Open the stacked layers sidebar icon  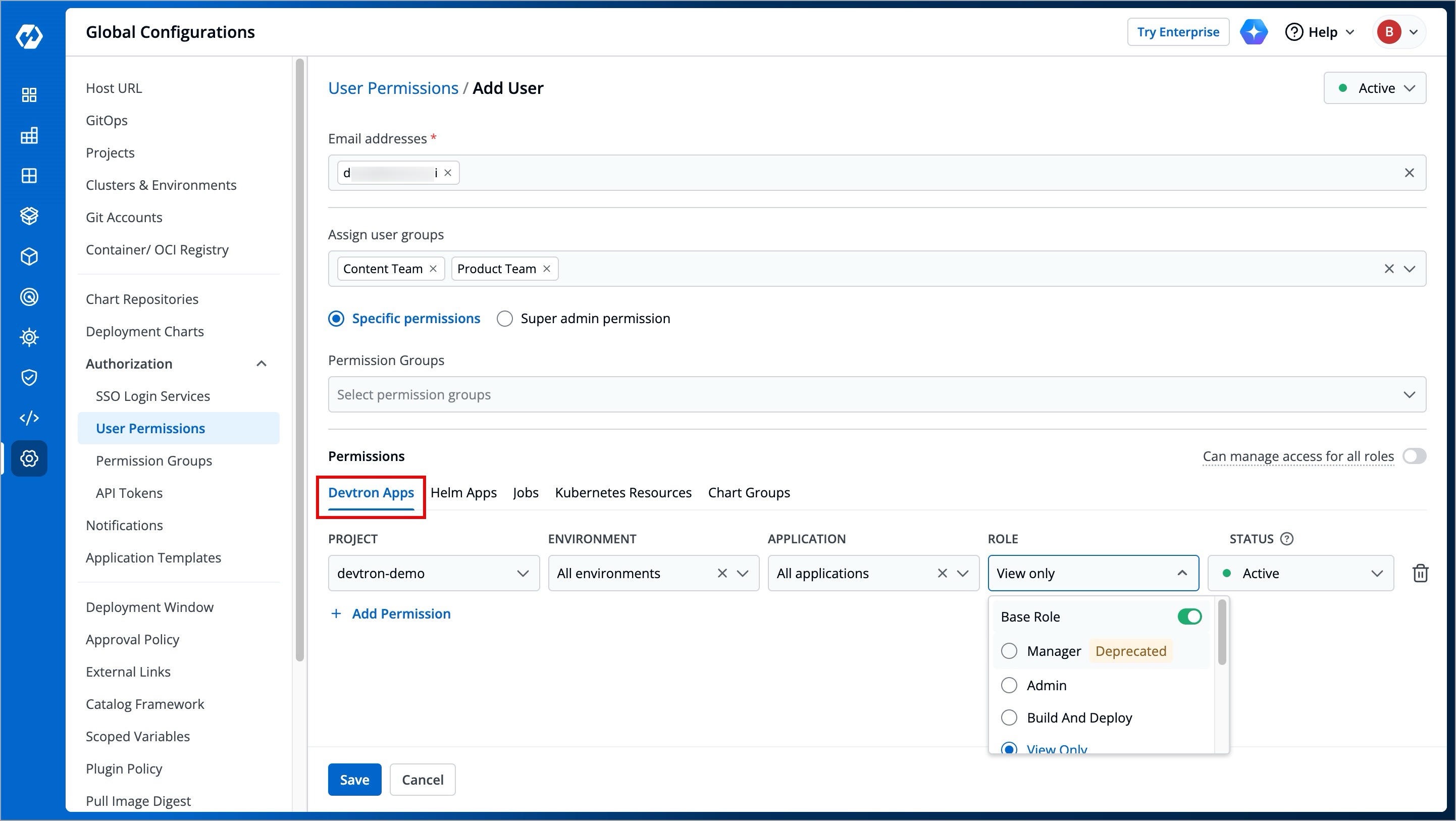(x=29, y=216)
